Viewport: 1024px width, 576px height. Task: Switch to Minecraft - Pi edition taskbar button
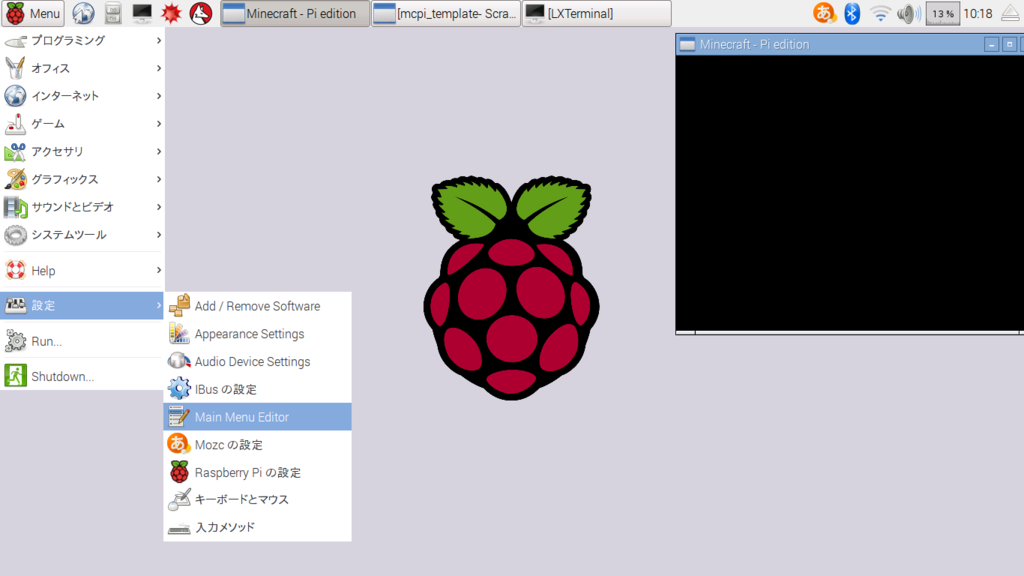(x=295, y=13)
